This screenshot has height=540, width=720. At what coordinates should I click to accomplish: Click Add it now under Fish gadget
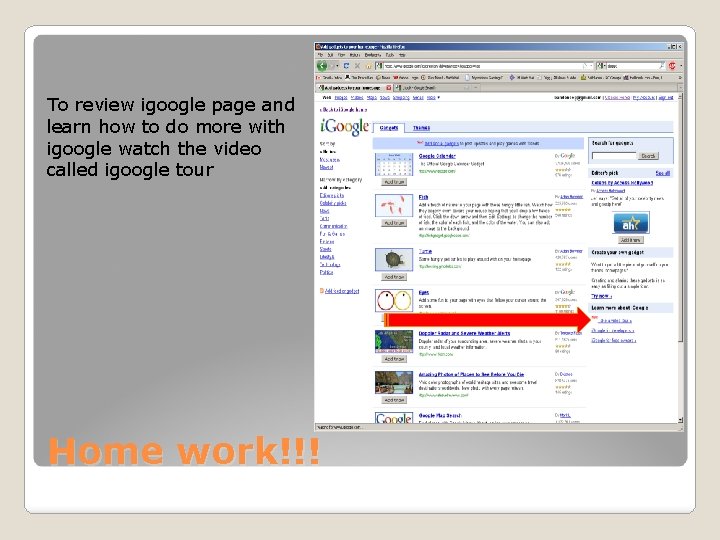click(394, 223)
